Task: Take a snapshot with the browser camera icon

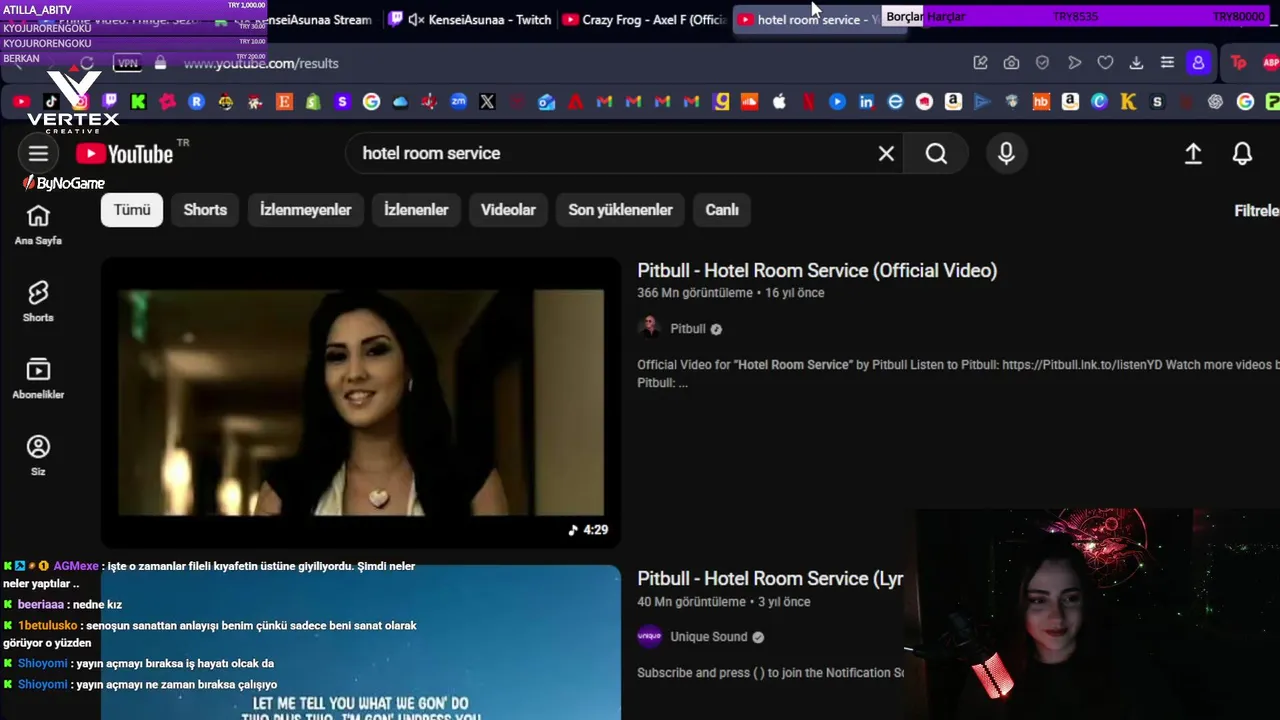Action: 1011,63
